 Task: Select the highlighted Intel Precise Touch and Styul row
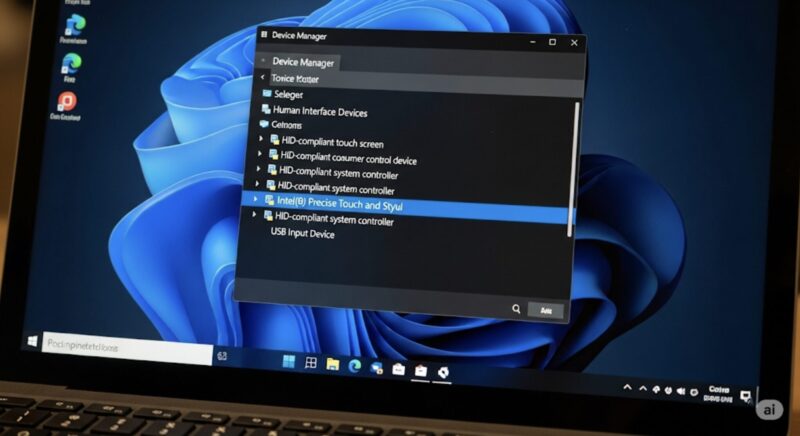[x=408, y=207]
